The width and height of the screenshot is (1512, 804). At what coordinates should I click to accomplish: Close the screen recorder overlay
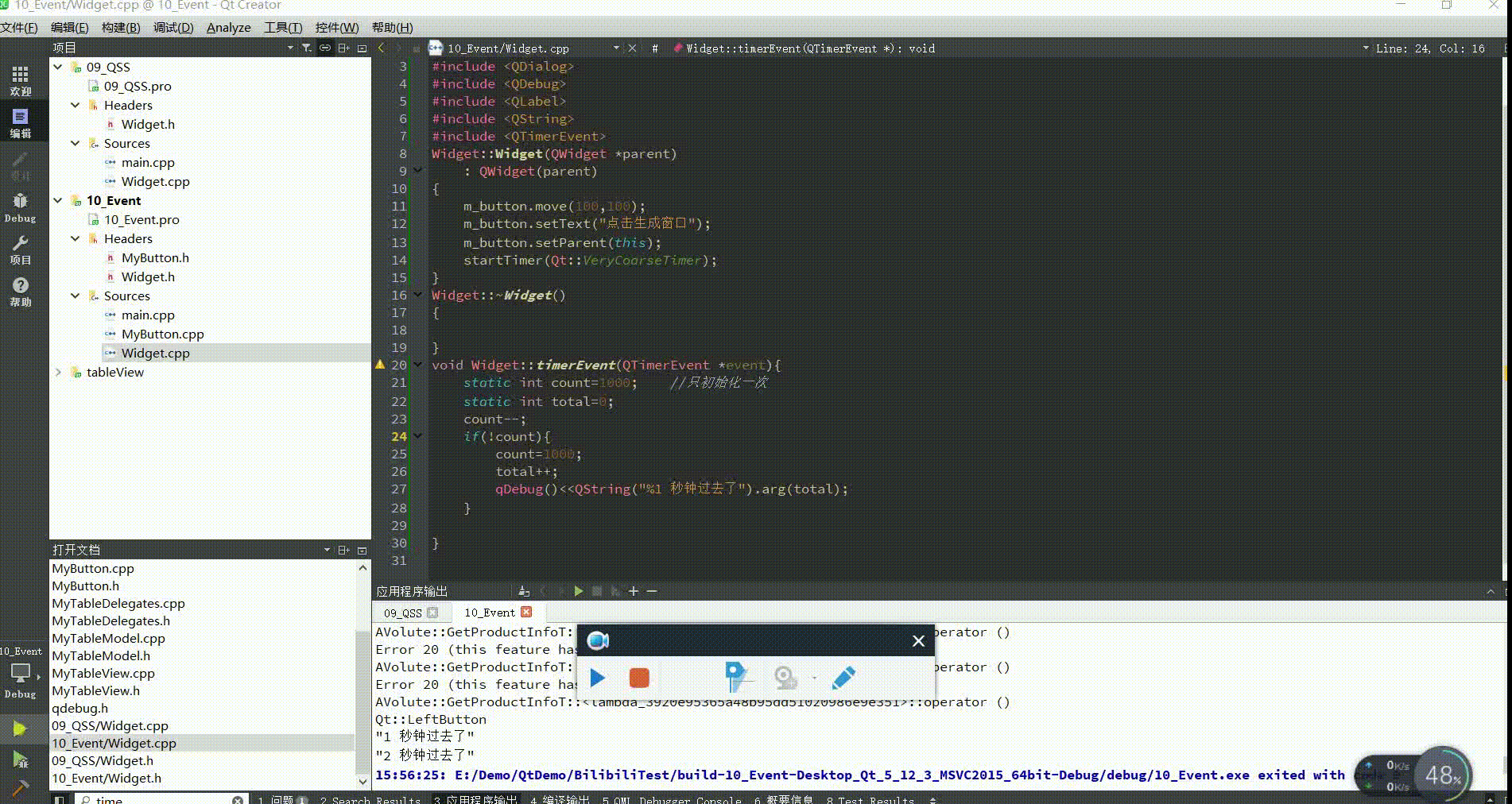pyautogui.click(x=918, y=641)
